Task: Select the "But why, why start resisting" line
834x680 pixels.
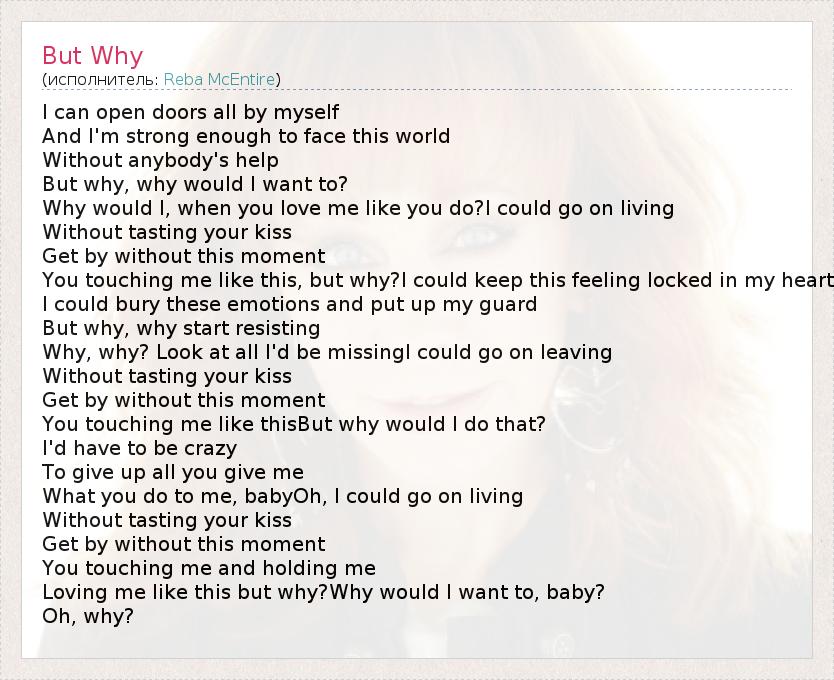Action: pos(181,328)
